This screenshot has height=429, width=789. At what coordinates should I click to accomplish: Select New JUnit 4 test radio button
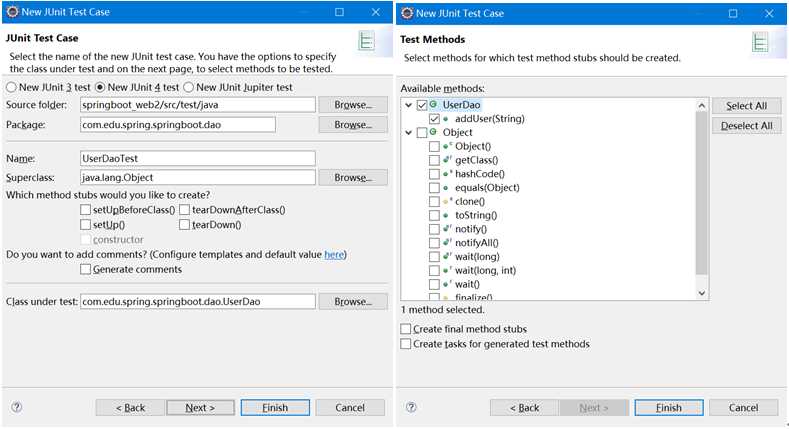pyautogui.click(x=100, y=87)
